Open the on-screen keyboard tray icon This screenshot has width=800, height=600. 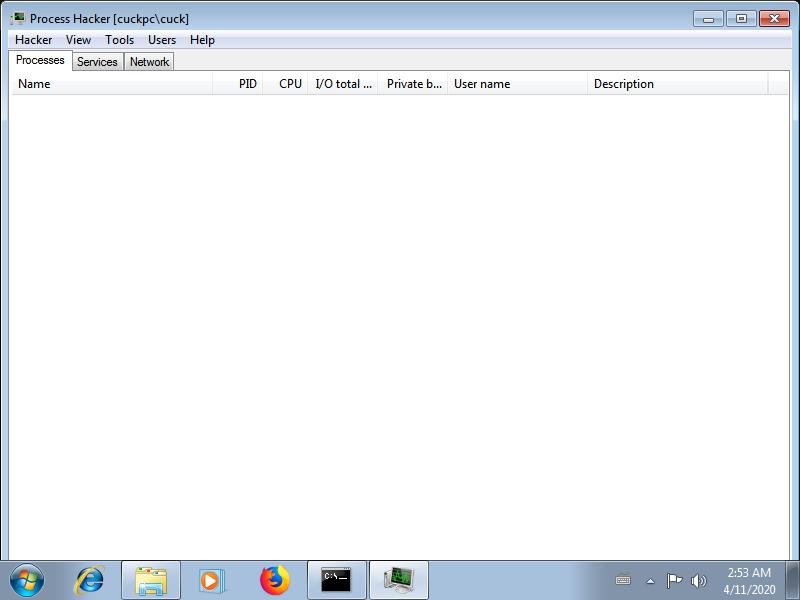[623, 580]
